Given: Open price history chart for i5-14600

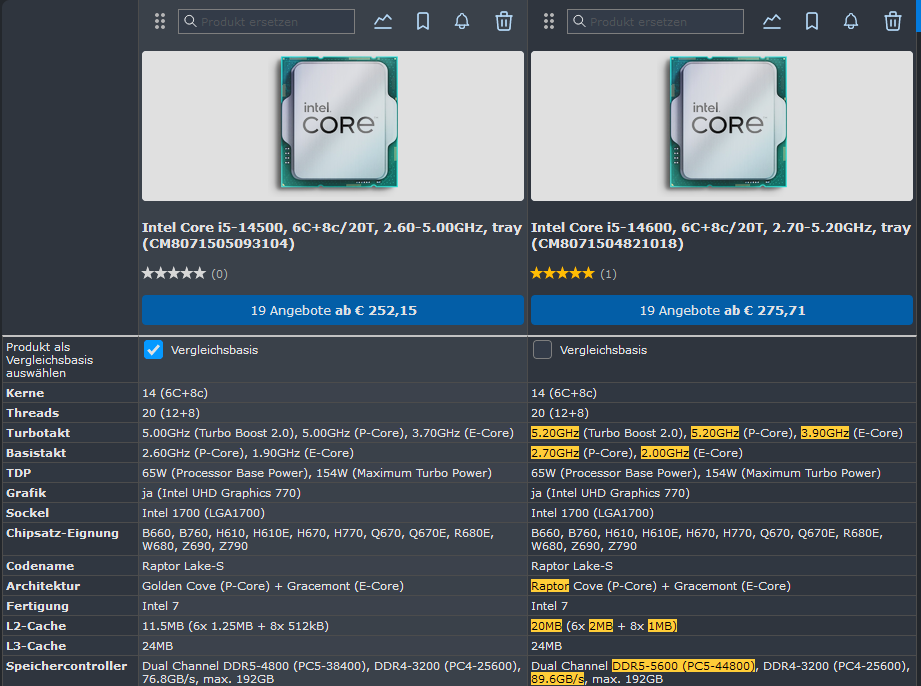Looking at the screenshot, I should pos(772,22).
